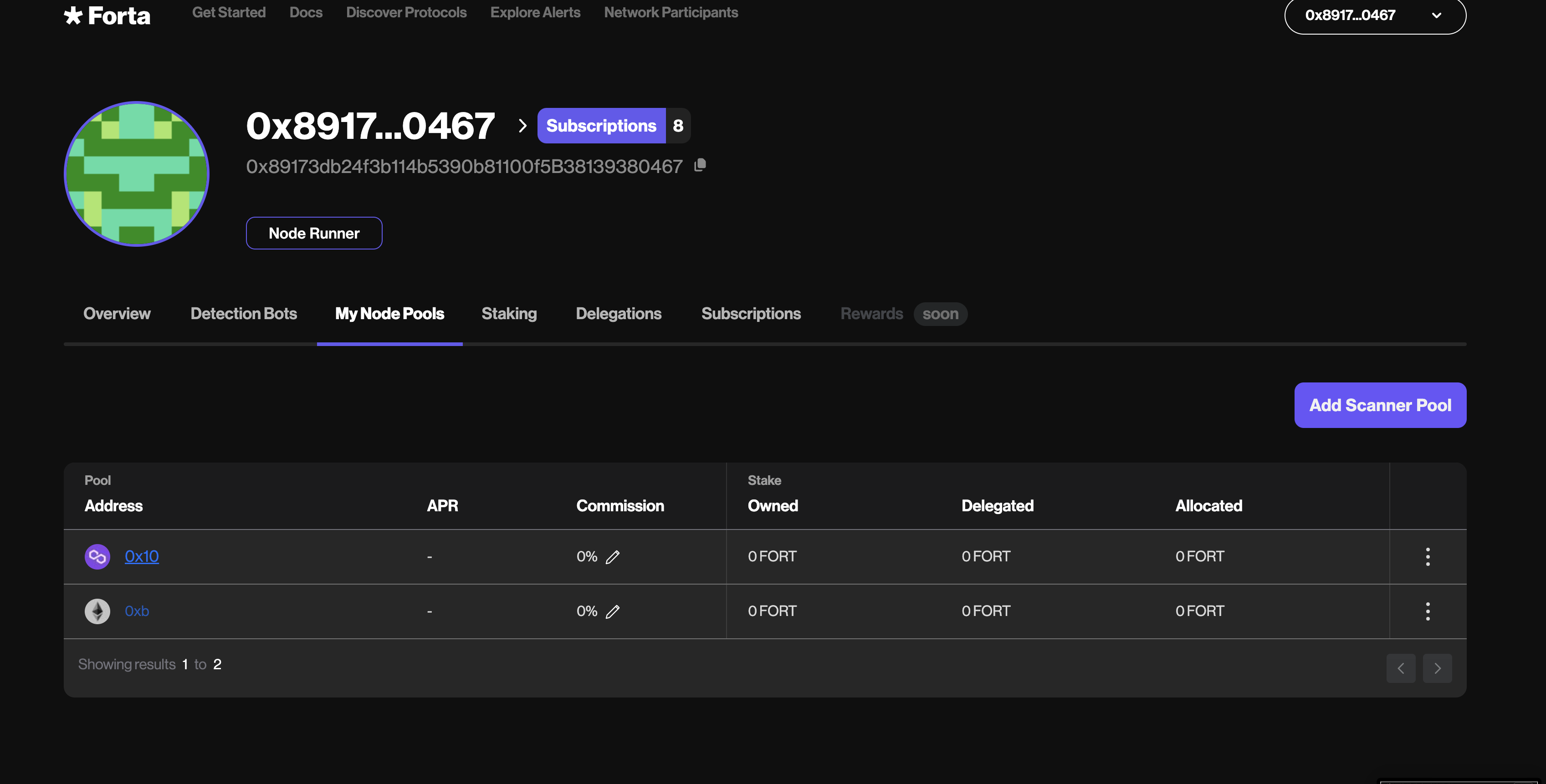
Task: Open the options kebab menu for pool 0x10
Action: click(1428, 557)
